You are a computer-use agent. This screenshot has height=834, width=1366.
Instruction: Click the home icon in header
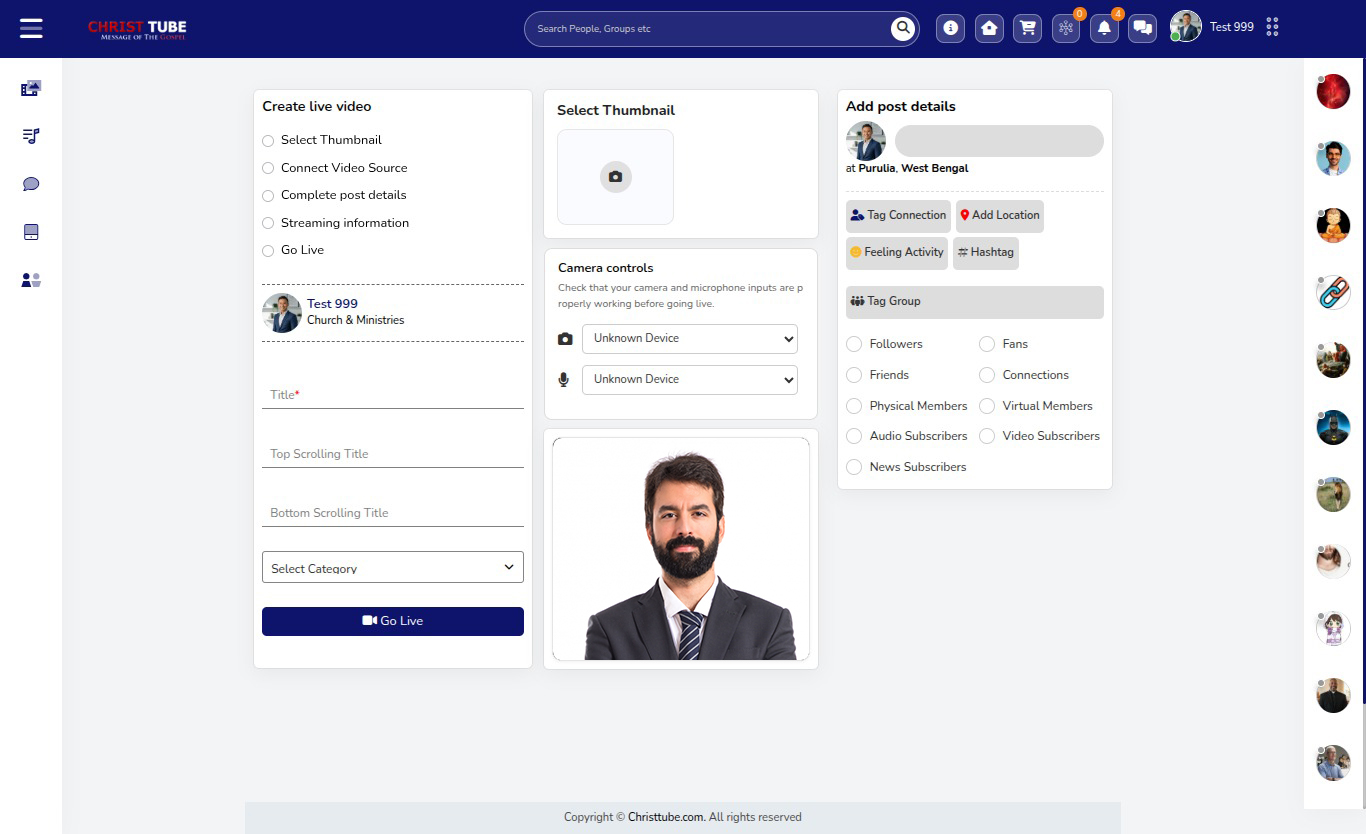(x=989, y=28)
